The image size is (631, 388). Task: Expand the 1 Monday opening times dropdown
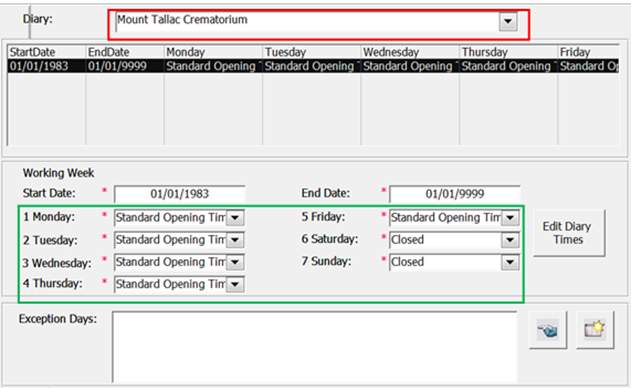[235, 218]
